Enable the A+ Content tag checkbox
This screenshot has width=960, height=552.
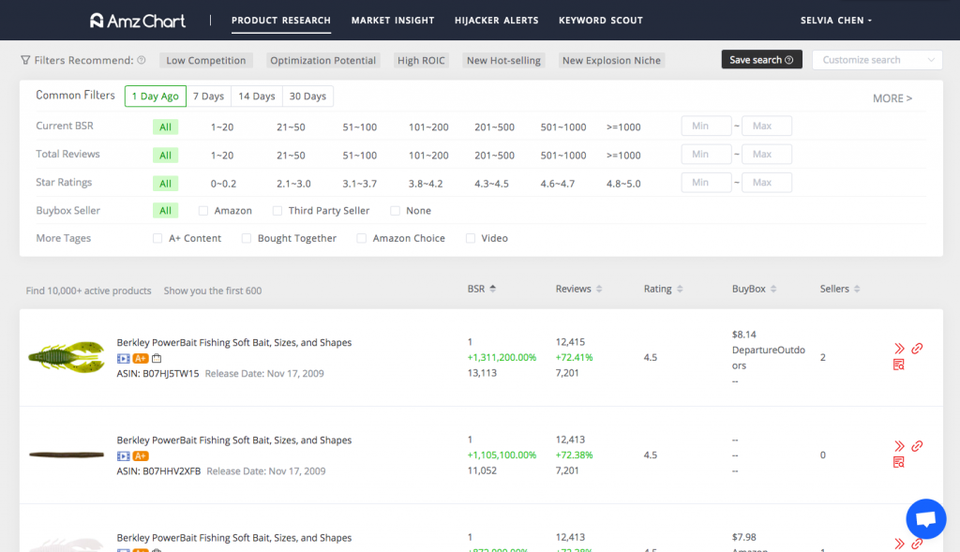(157, 238)
